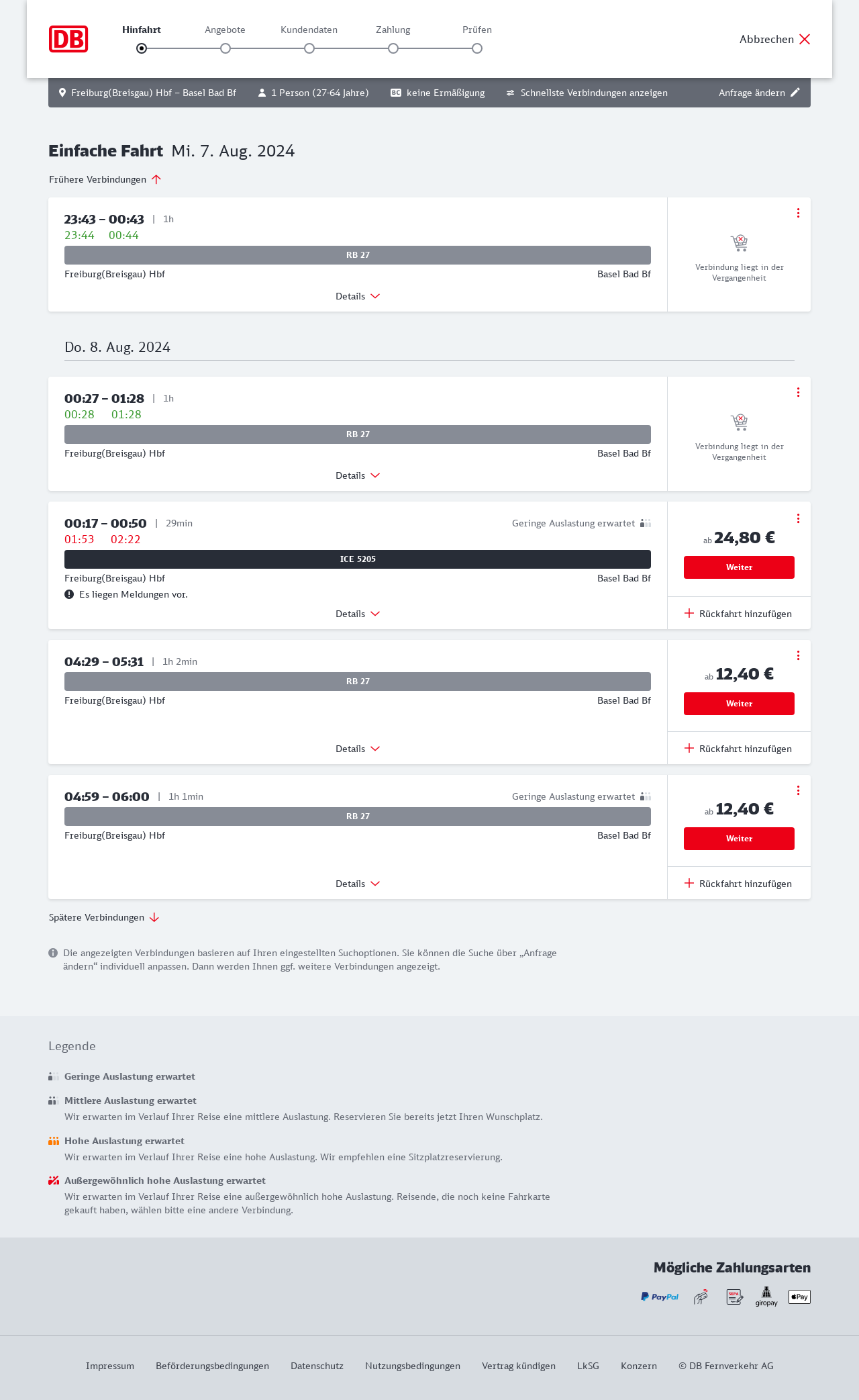
Task: Show Spätere Verbindungen
Action: 104,917
